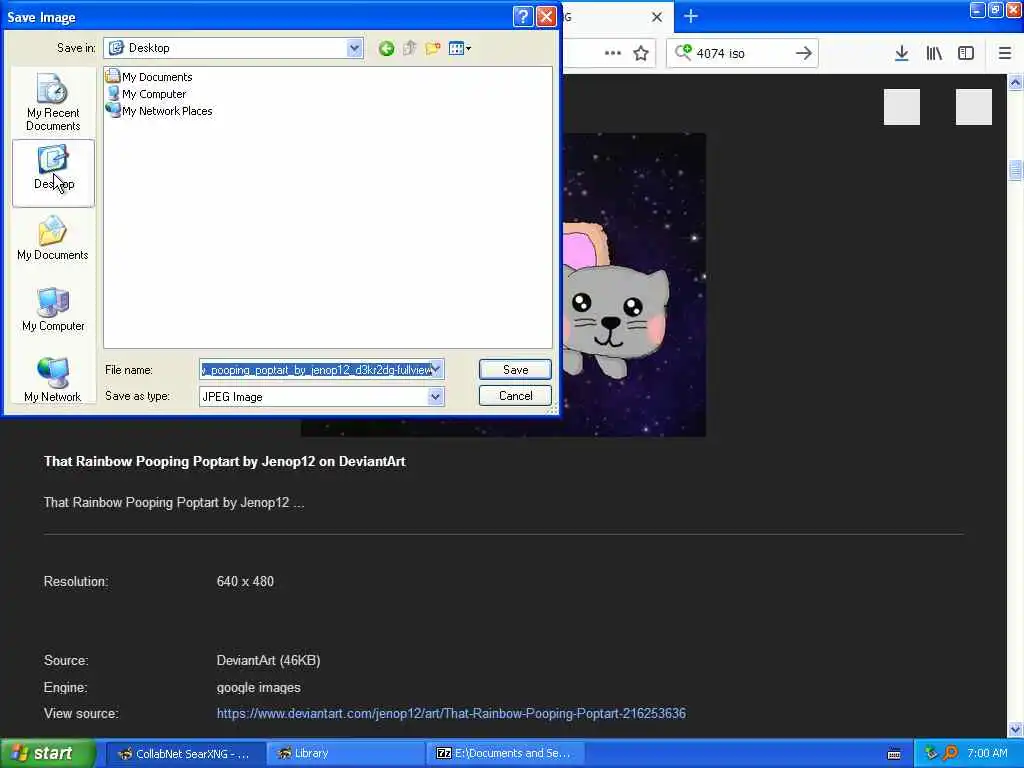Screen dimensions: 1024x768
Task: Select My Computer in the places bar
Action: pos(53,310)
